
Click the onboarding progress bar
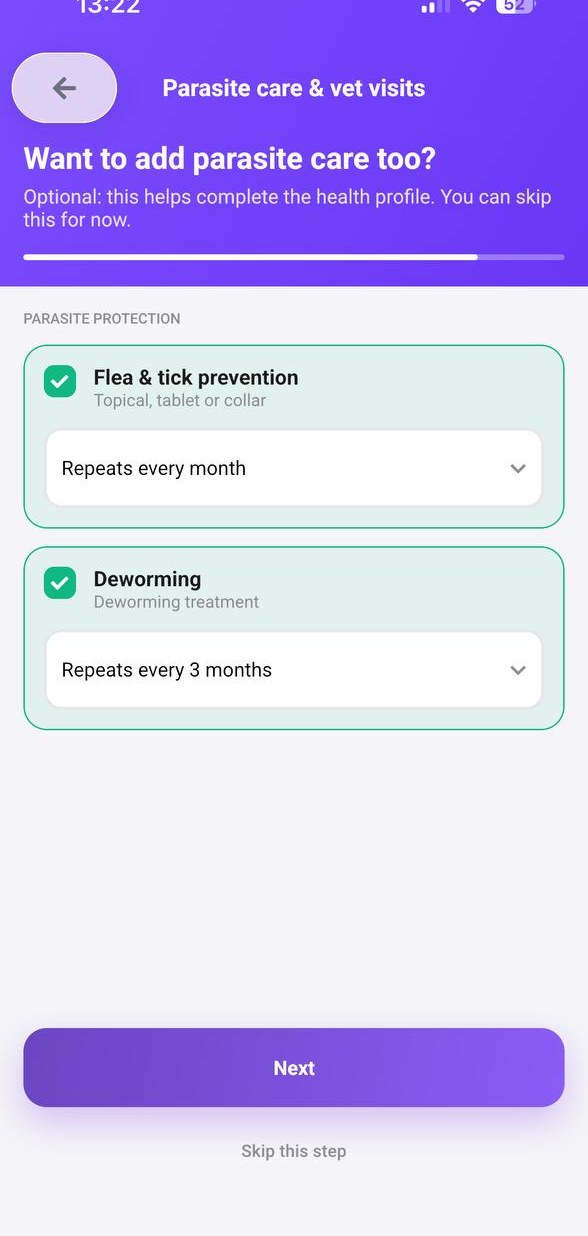(x=294, y=257)
